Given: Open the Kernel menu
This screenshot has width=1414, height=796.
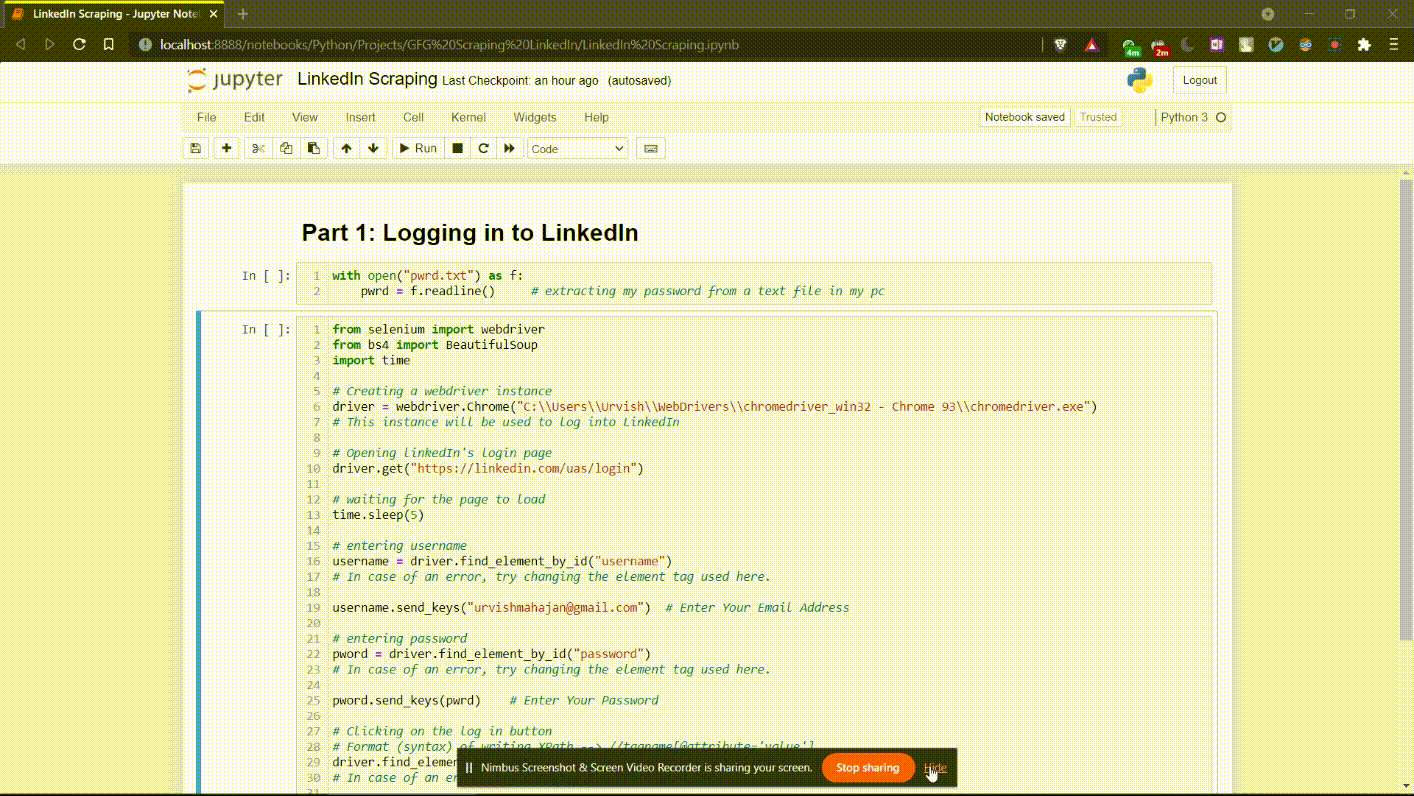Looking at the screenshot, I should [469, 117].
